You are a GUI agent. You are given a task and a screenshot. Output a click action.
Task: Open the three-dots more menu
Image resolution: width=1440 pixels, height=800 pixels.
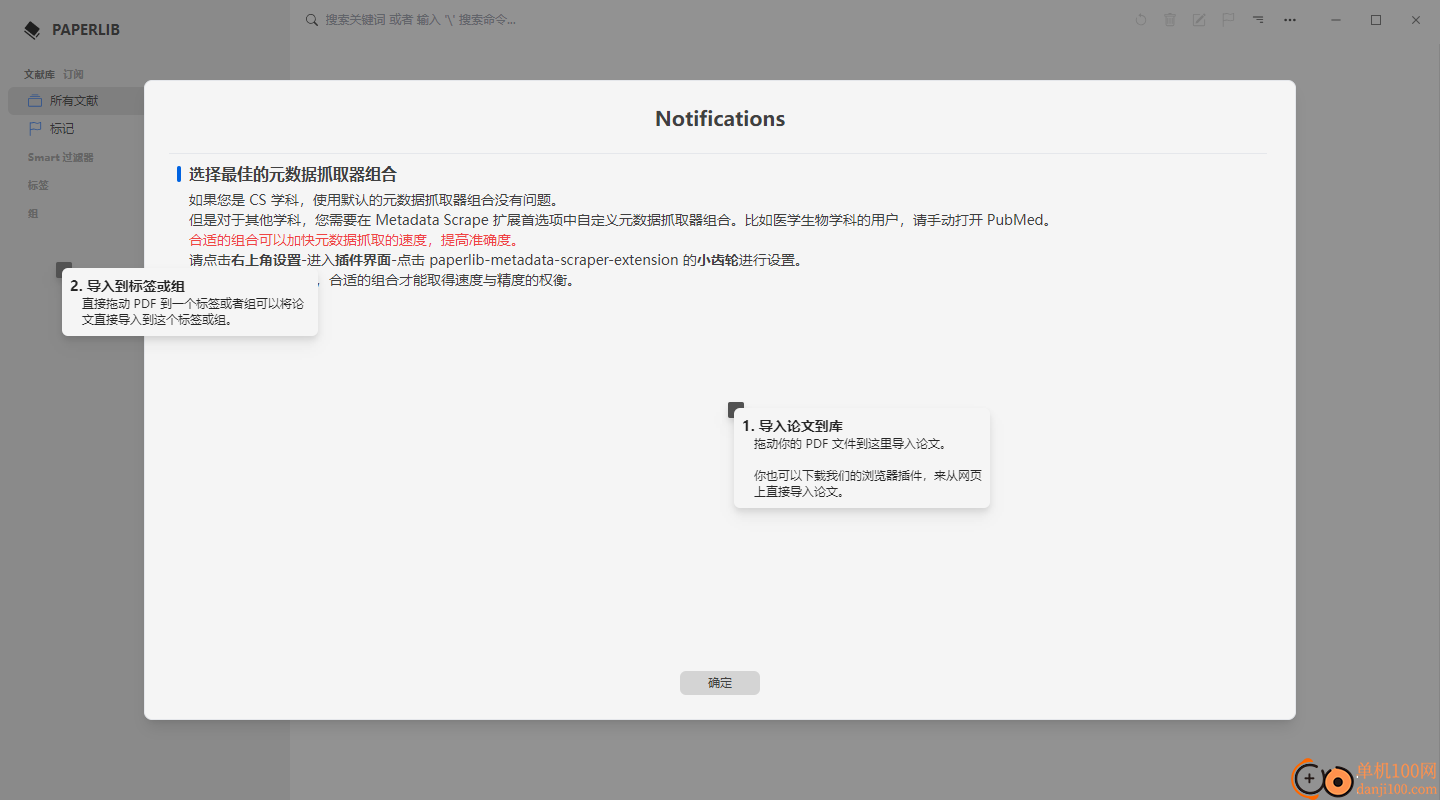point(1290,19)
